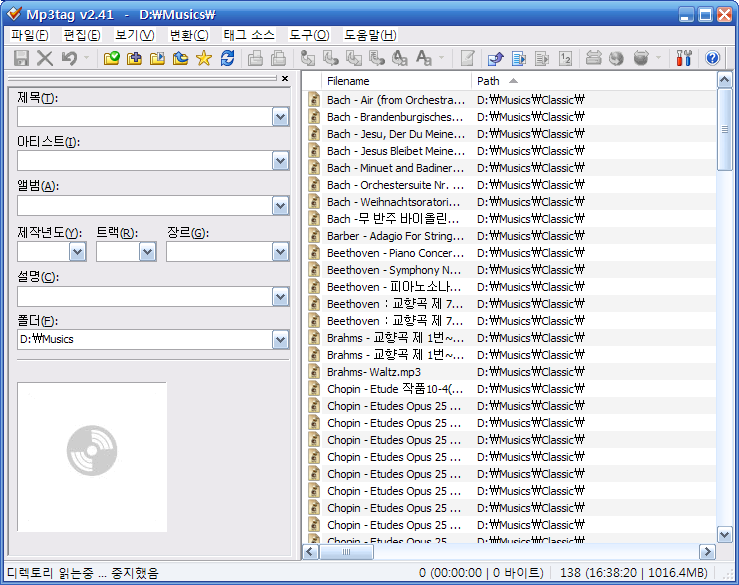The width and height of the screenshot is (739, 585).
Task: Click the Load playlist folder icon
Action: click(x=157, y=58)
